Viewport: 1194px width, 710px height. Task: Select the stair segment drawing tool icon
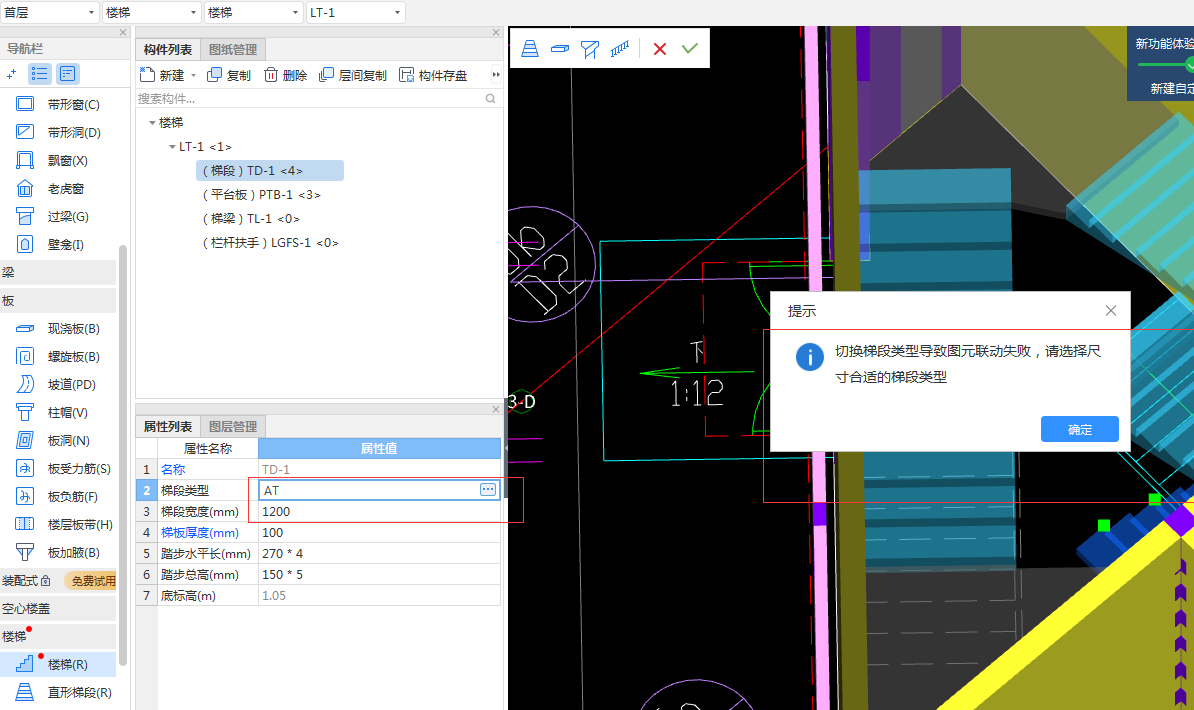(530, 49)
